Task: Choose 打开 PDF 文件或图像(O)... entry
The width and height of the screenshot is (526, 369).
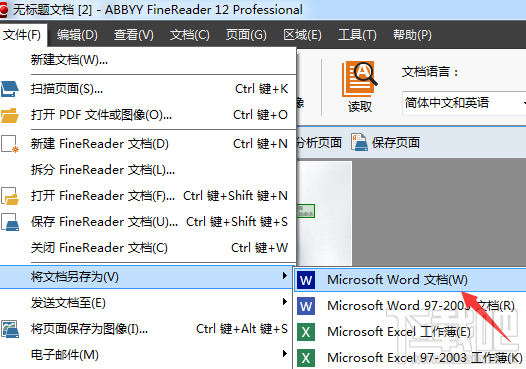Action: pos(148,115)
